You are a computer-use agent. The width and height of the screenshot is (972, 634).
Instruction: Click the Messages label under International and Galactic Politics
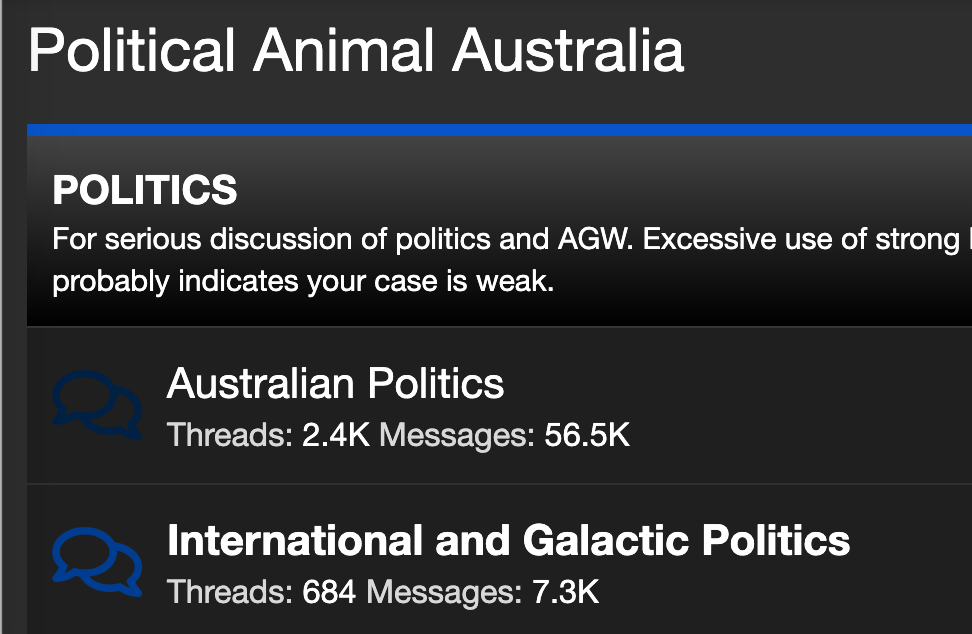(444, 592)
